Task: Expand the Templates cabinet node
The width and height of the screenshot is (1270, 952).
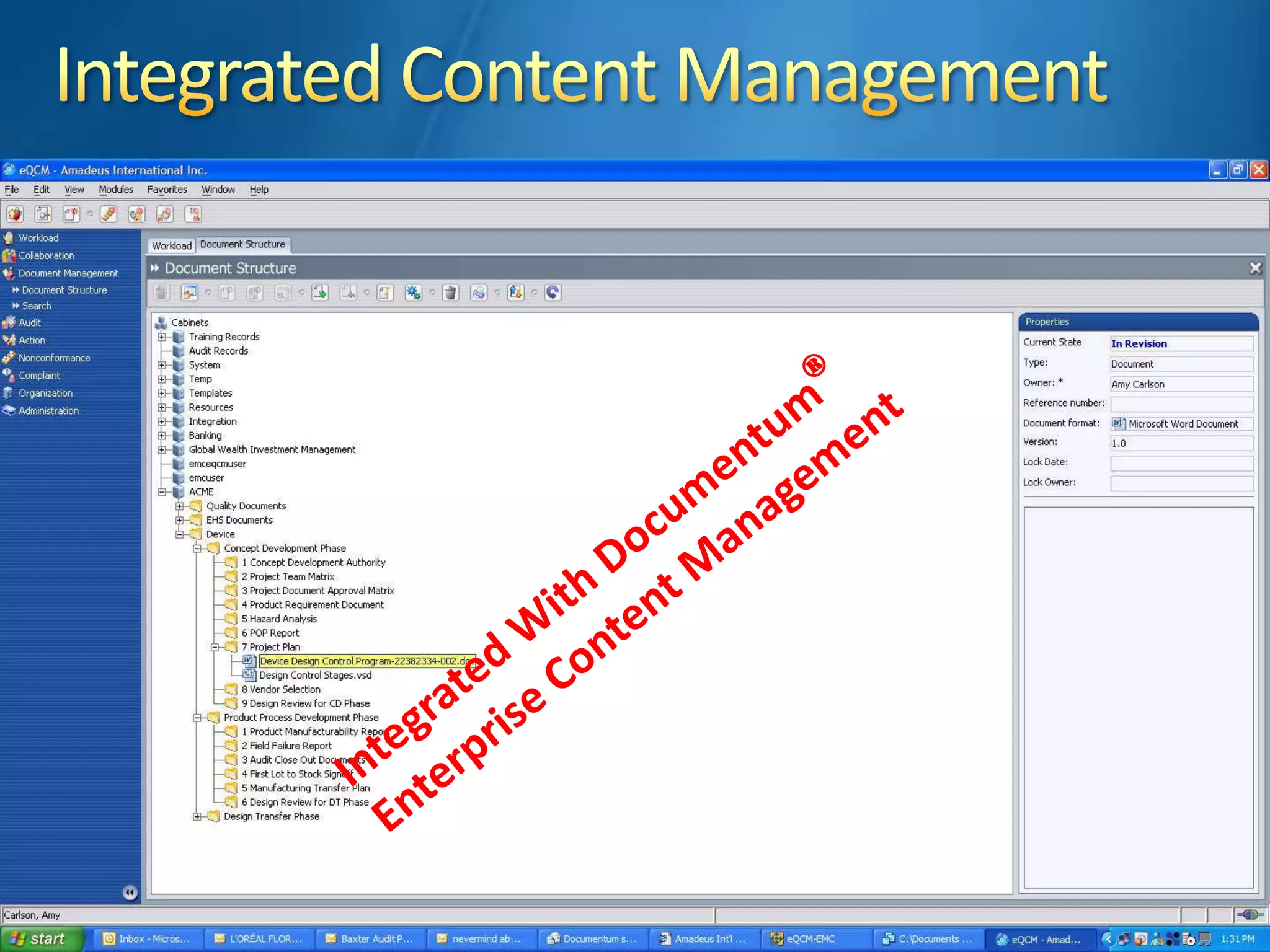Action: [x=162, y=393]
